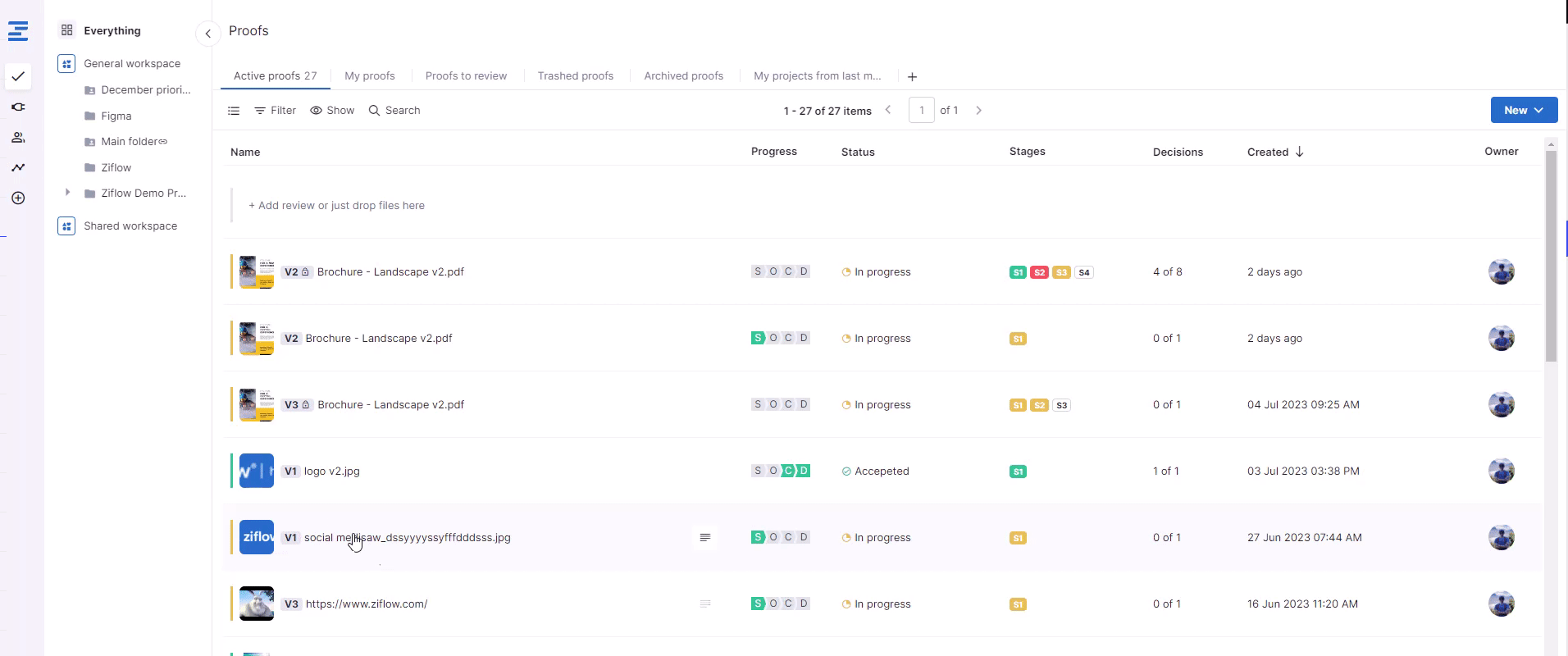Open V3 Brochure - Landscape v2.pdf proof

click(390, 404)
